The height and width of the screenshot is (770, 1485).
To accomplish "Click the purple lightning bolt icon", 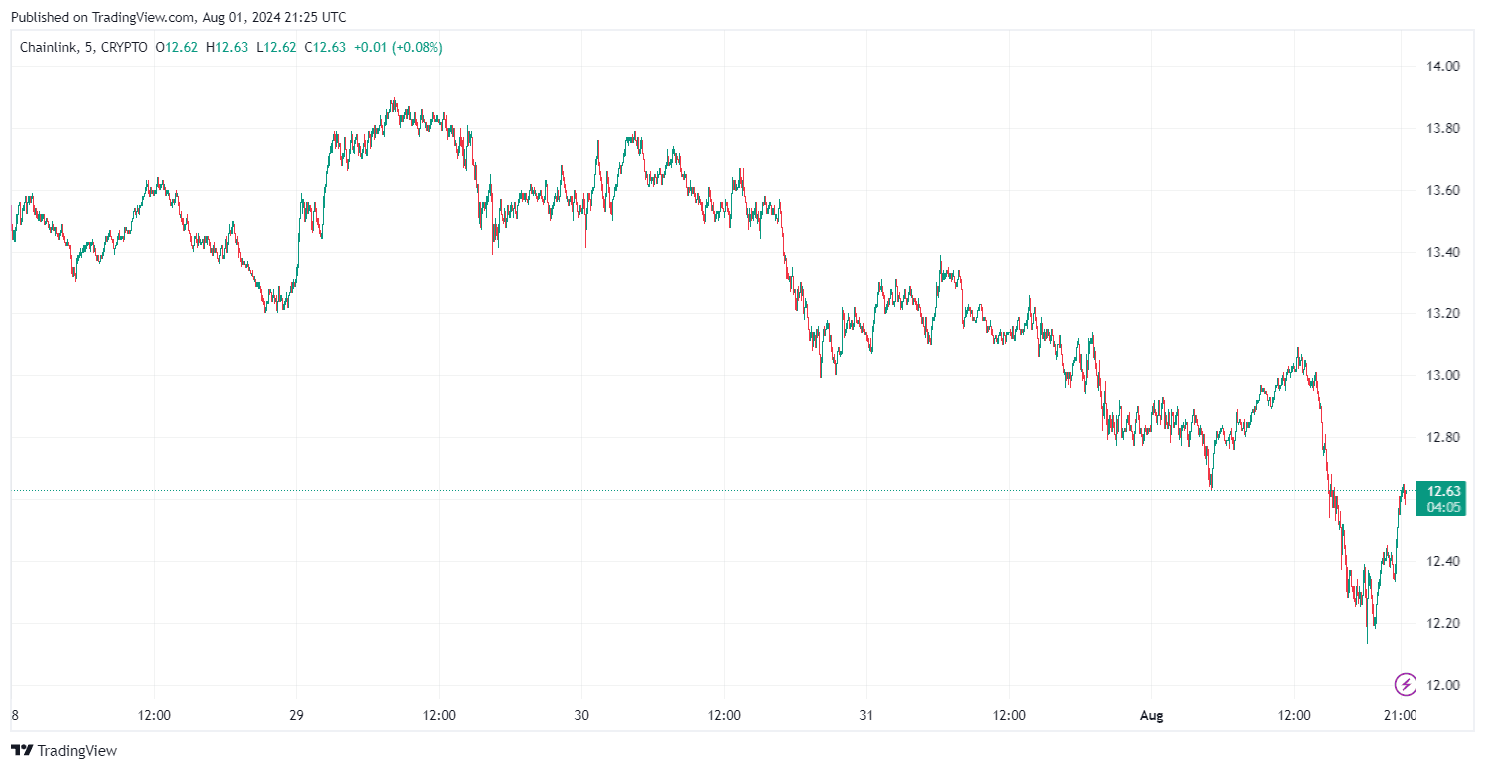I will coord(1406,684).
